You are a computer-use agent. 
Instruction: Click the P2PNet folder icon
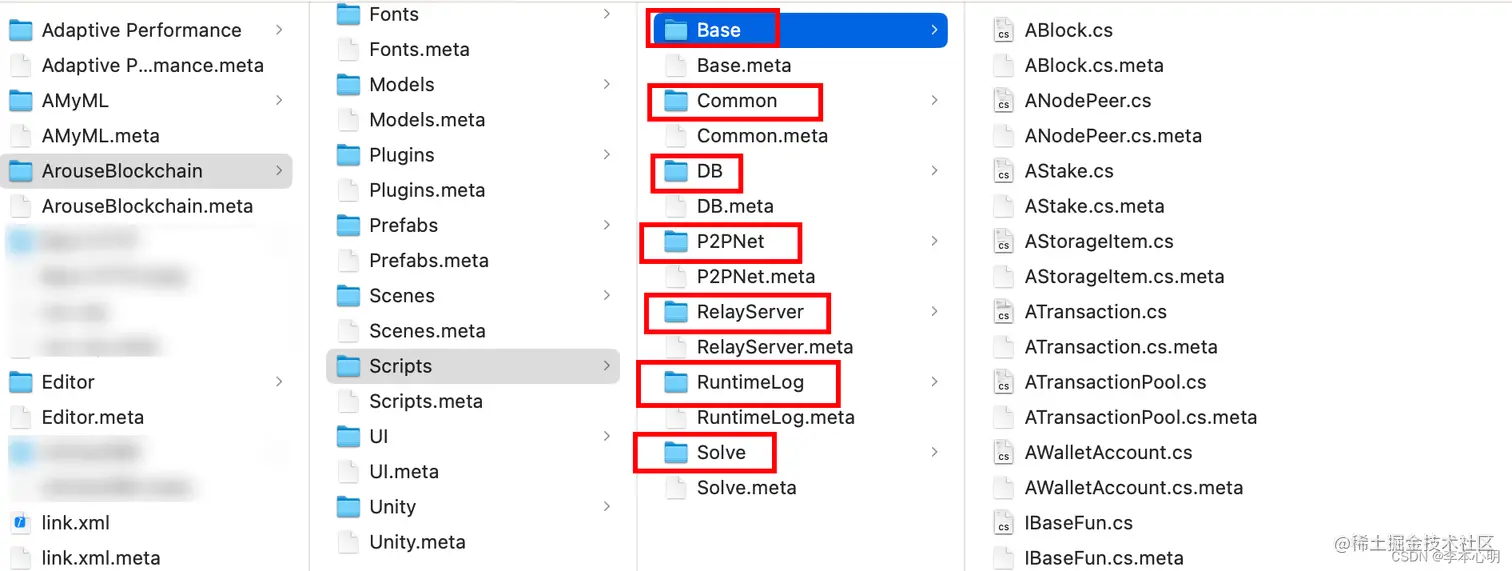click(676, 242)
